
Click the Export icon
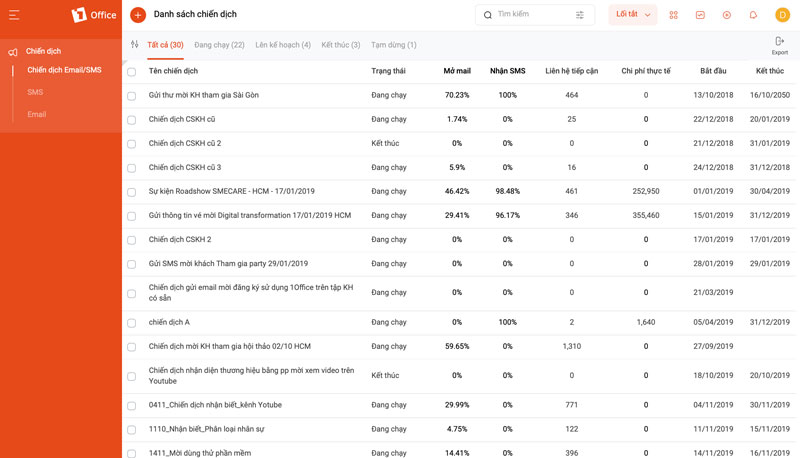pos(780,45)
